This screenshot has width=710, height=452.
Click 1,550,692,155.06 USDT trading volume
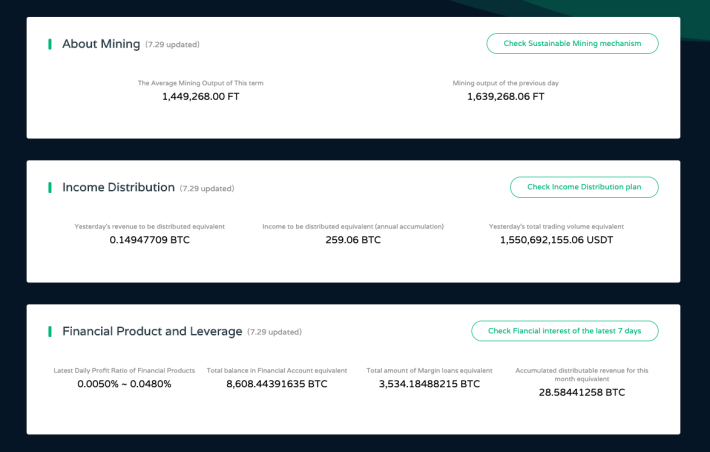click(556, 240)
